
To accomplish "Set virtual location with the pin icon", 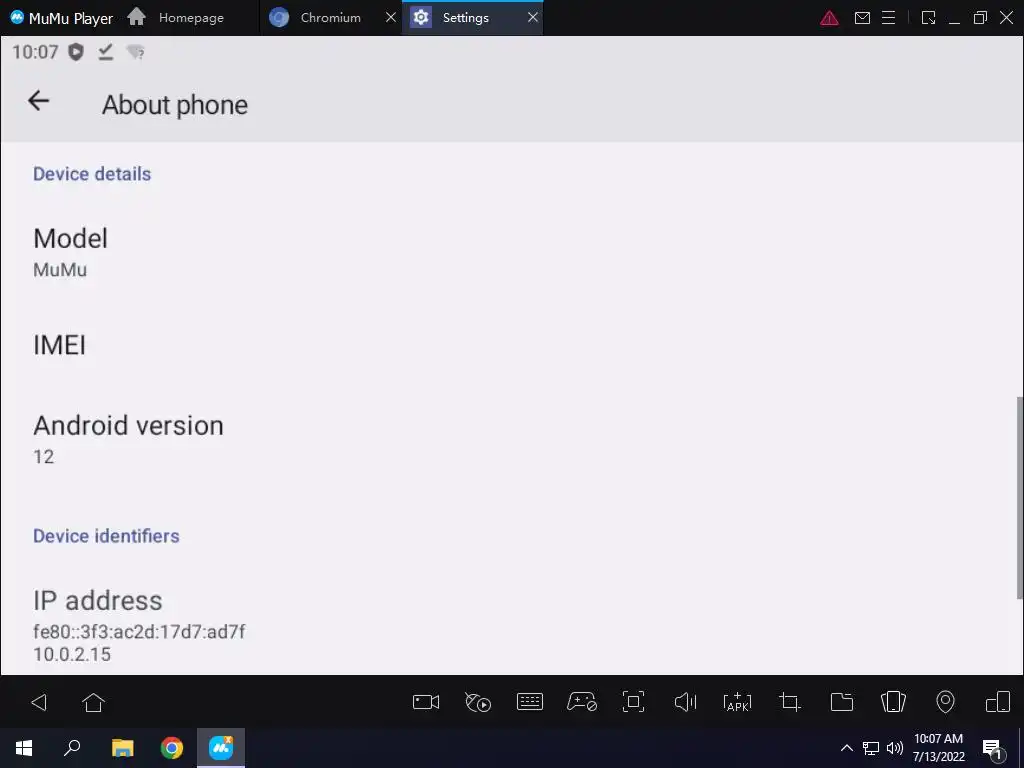I will [x=945, y=702].
